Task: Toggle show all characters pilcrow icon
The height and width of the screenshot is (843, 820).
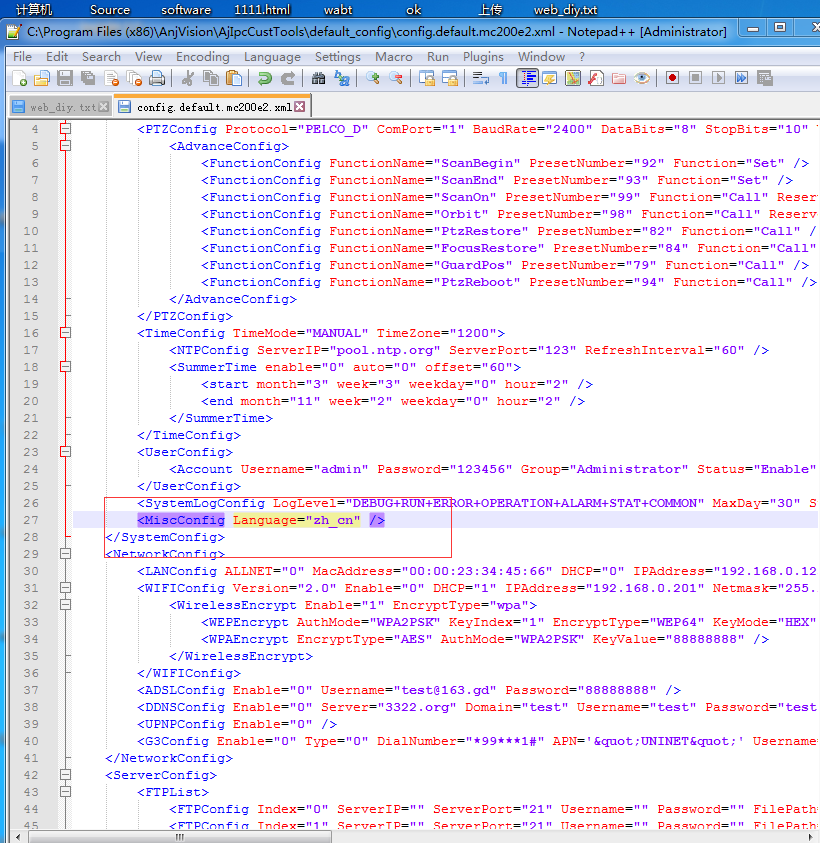Action: [503, 78]
